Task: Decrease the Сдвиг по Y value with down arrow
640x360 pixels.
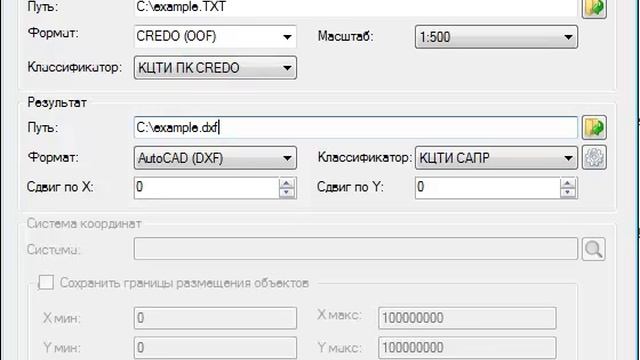Action: coord(568,193)
